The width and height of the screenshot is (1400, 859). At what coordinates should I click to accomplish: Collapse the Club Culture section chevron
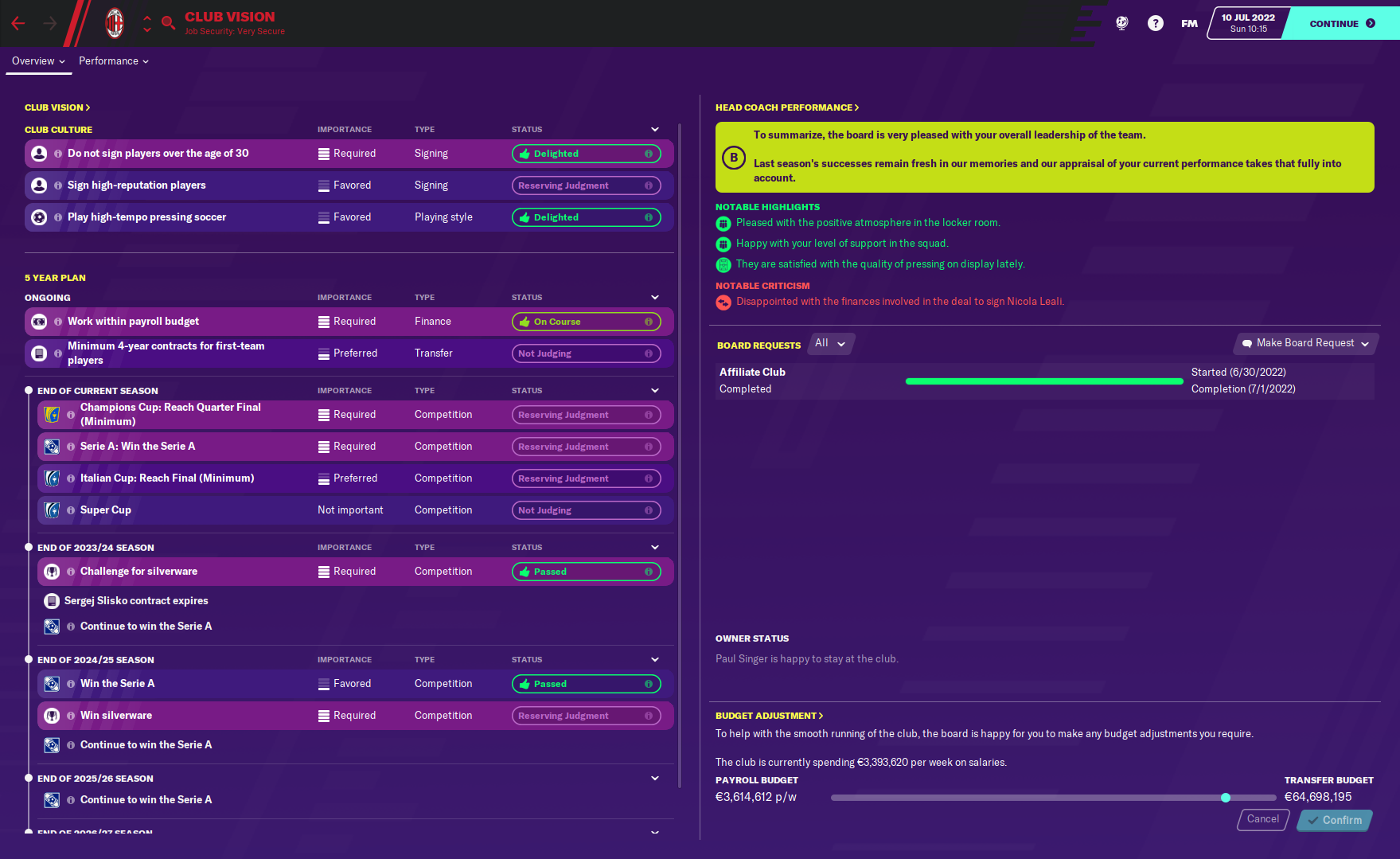point(654,129)
